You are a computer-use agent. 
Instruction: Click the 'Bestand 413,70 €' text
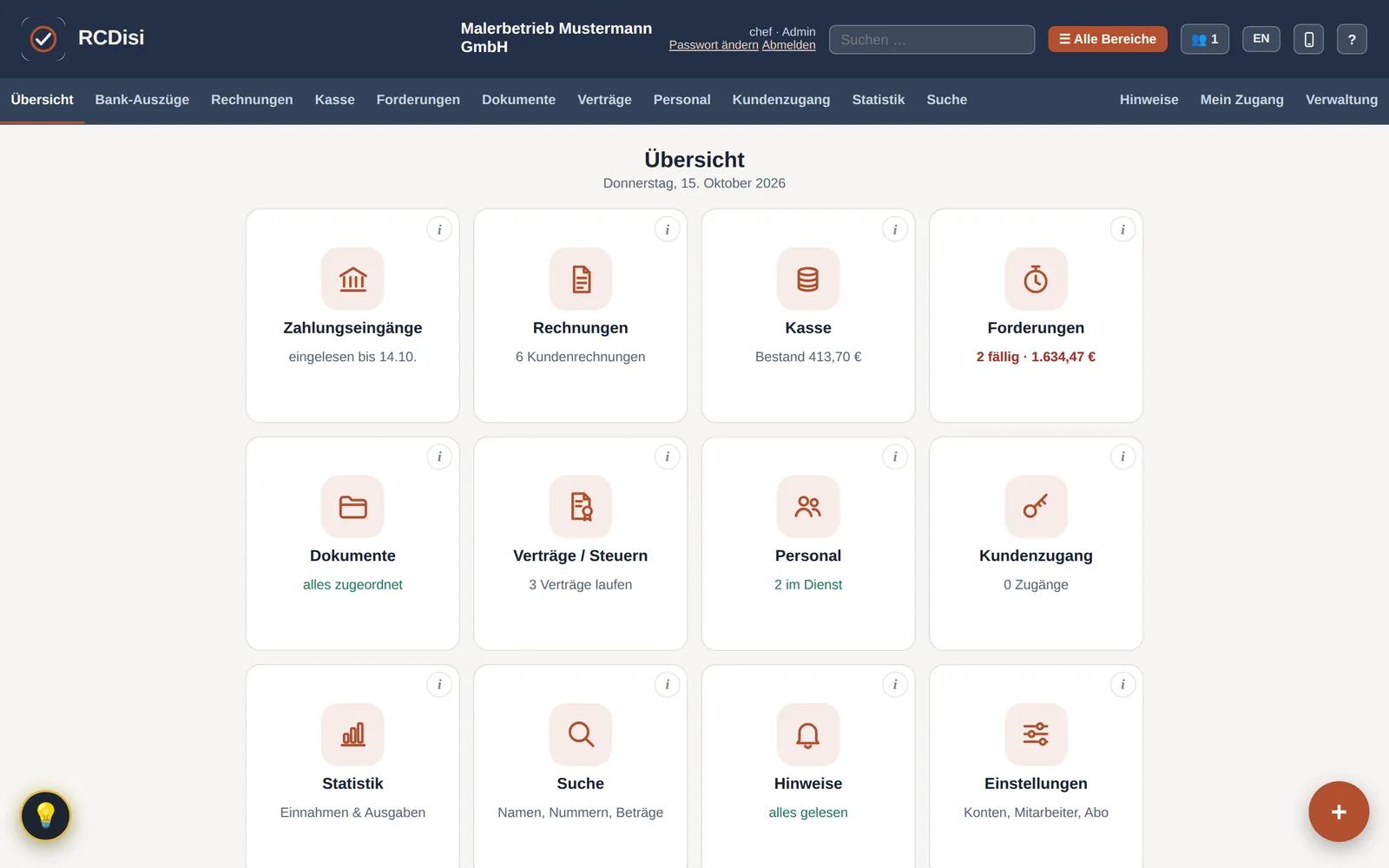pyautogui.click(x=808, y=357)
